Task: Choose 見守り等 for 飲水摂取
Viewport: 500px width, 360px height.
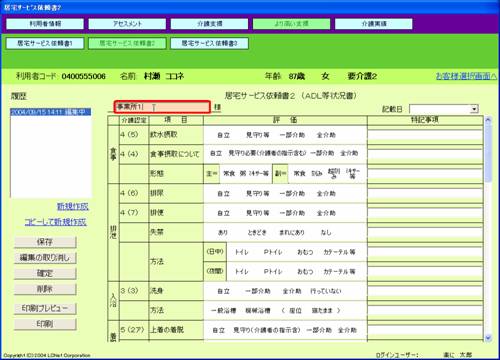Action: coord(257,135)
